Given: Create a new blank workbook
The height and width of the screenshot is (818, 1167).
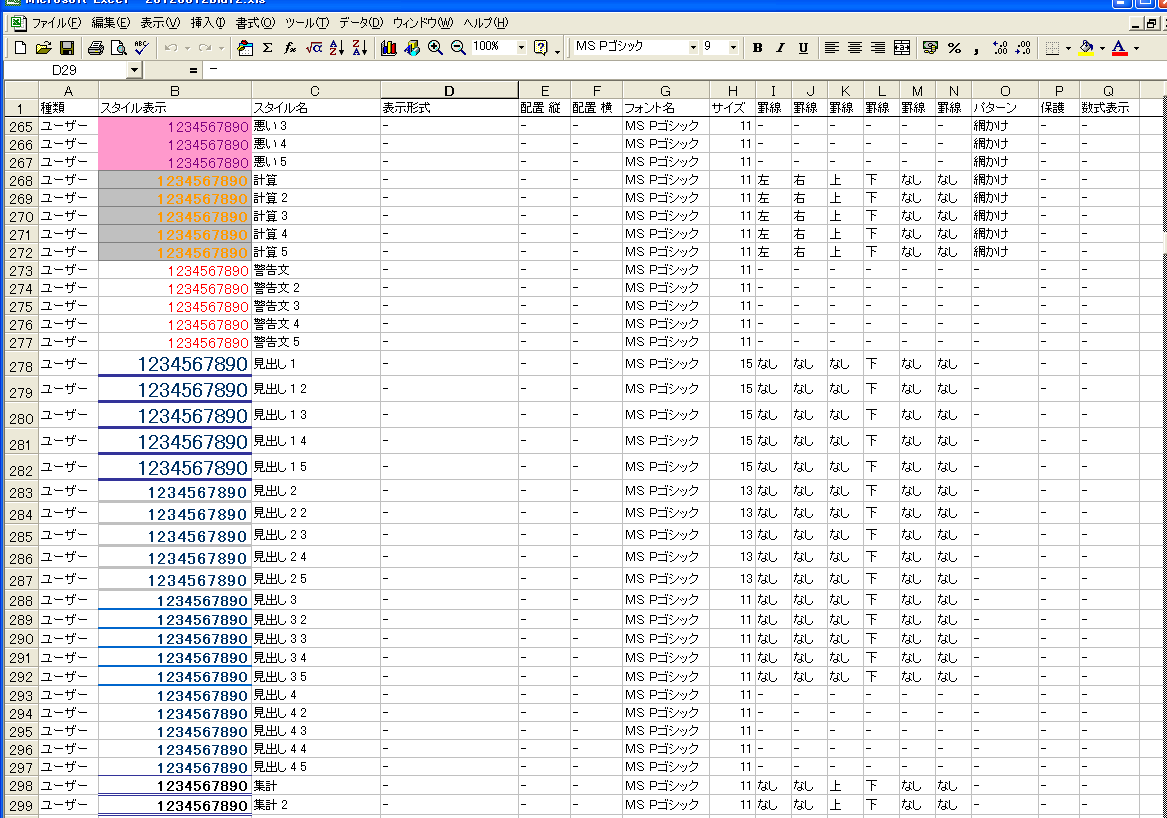Looking at the screenshot, I should click(21, 48).
